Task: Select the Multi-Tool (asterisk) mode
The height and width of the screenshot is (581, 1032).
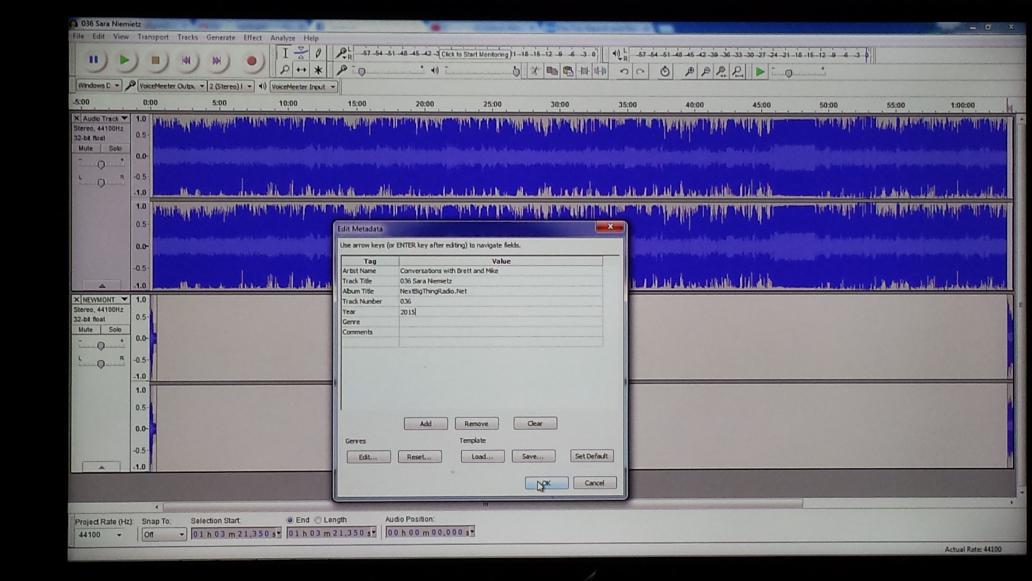Action: (318, 70)
